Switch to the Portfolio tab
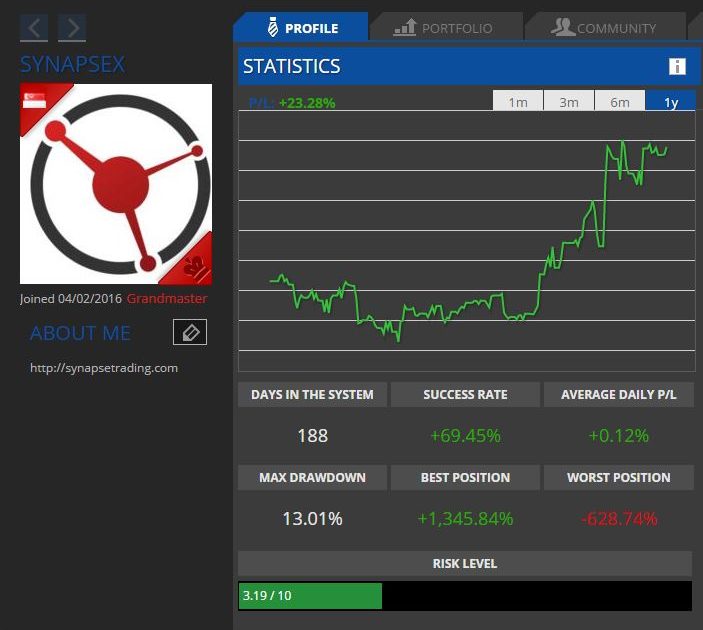Screen dimensions: 703x630 coord(444,28)
